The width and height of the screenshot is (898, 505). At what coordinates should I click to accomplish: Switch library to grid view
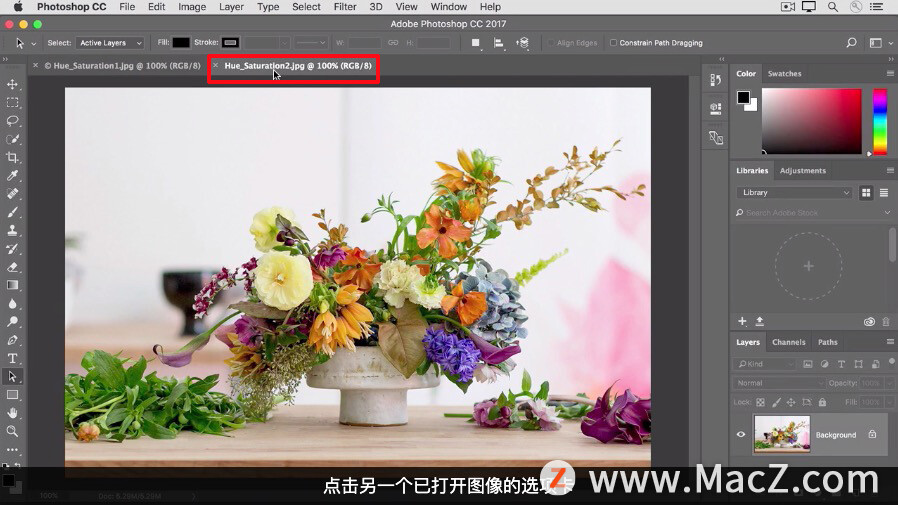[x=866, y=193]
